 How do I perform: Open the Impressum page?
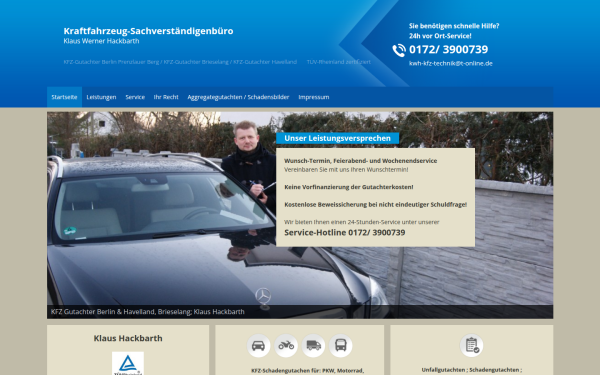(x=314, y=97)
